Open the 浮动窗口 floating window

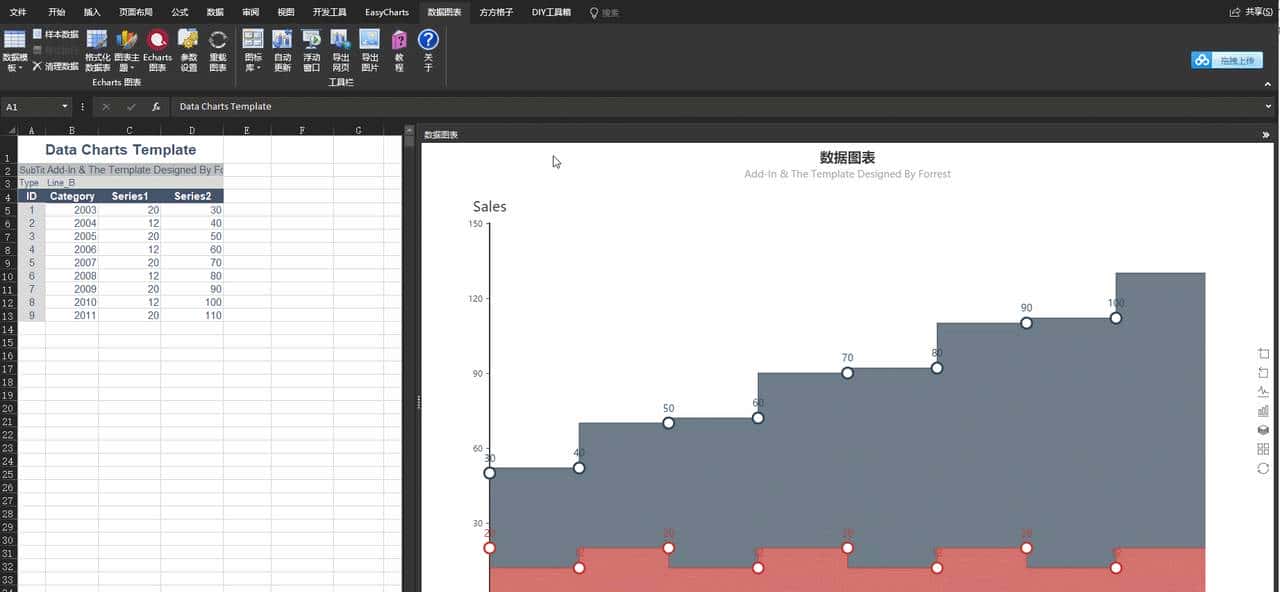tap(311, 49)
